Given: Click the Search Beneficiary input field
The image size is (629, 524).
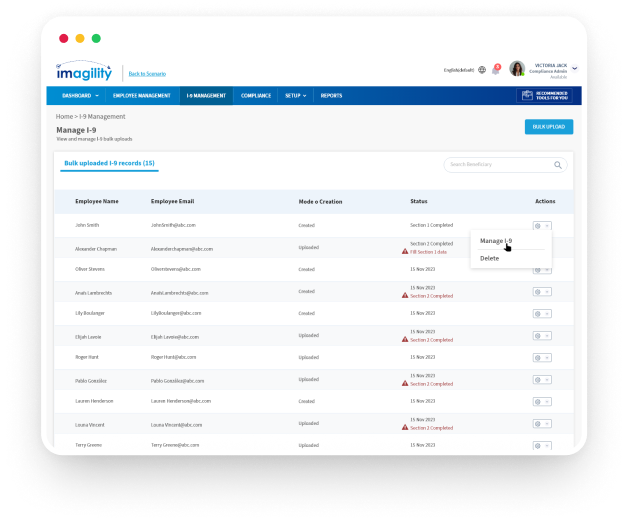Looking at the screenshot, I should click(498, 164).
